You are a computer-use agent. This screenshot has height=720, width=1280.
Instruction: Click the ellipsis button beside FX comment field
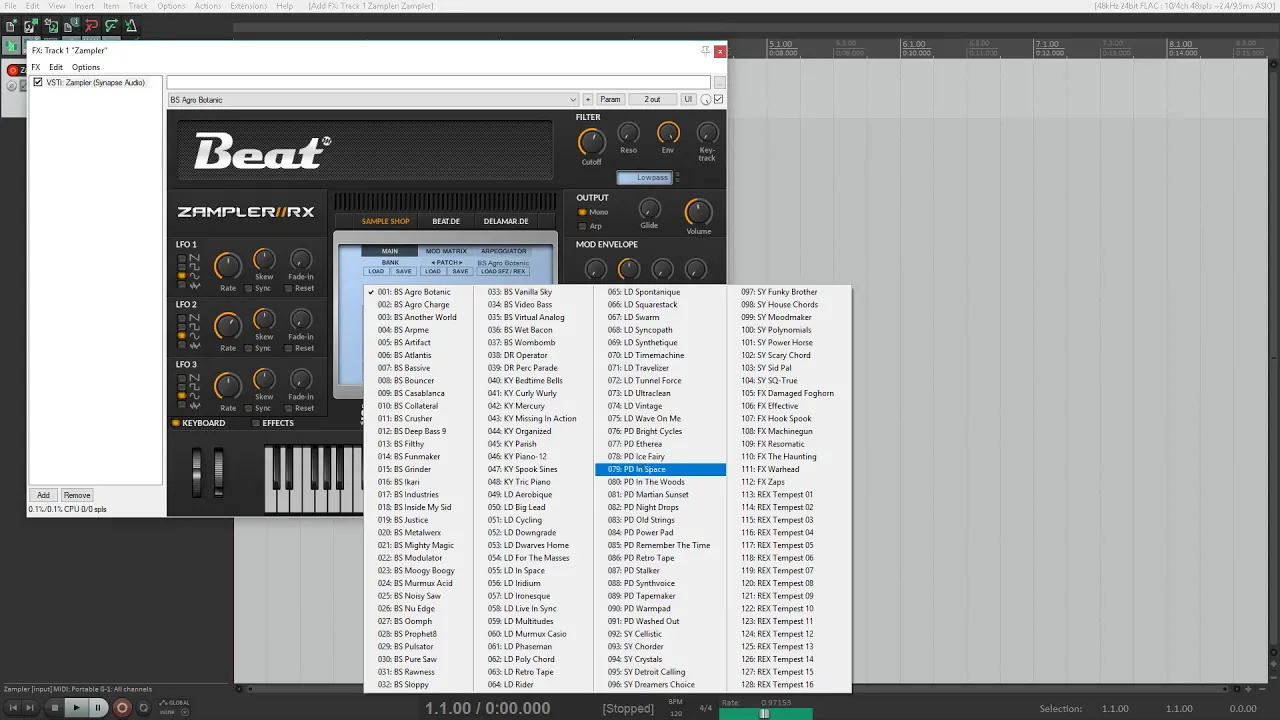coord(719,82)
